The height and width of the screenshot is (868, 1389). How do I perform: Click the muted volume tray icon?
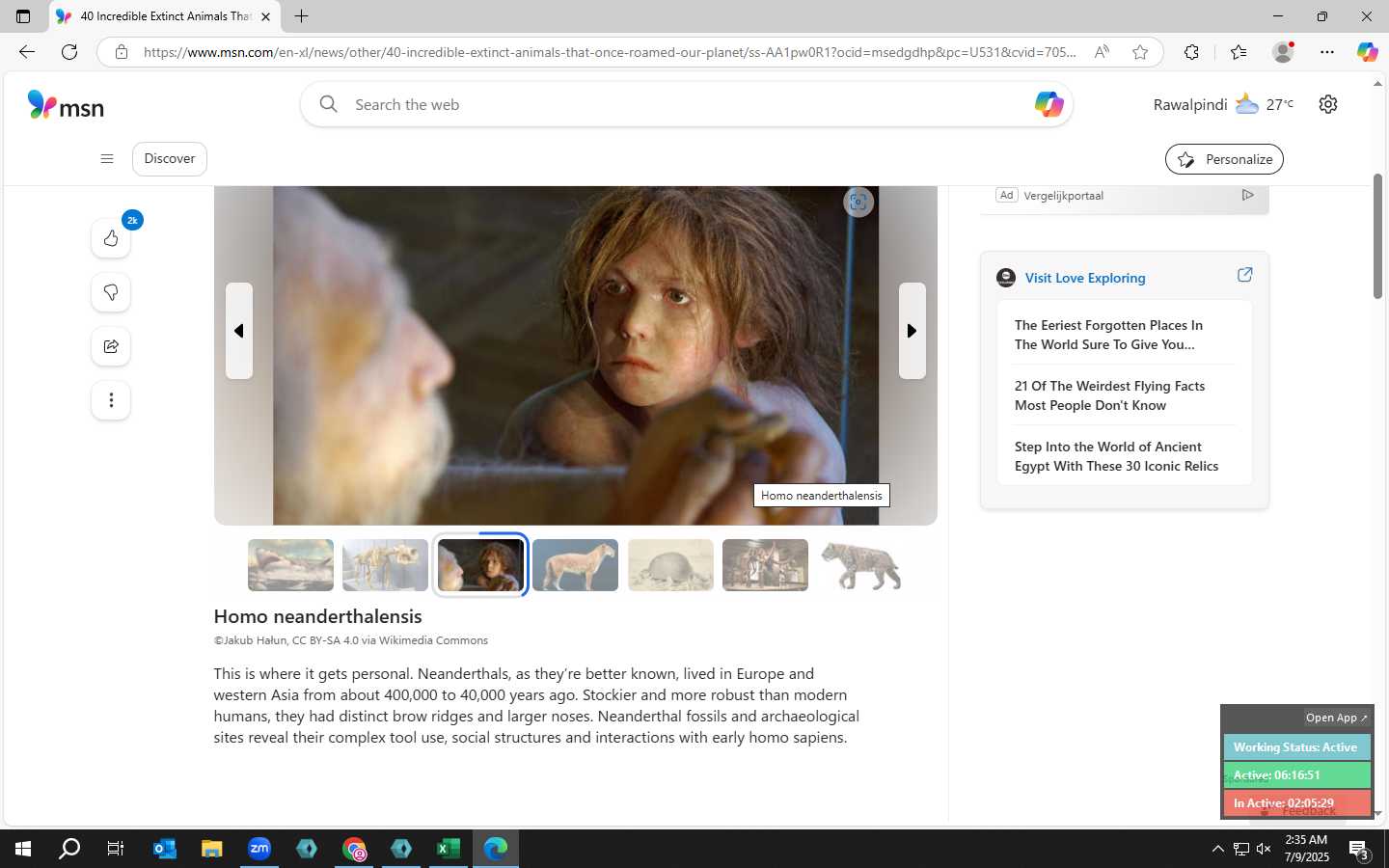[1264, 849]
